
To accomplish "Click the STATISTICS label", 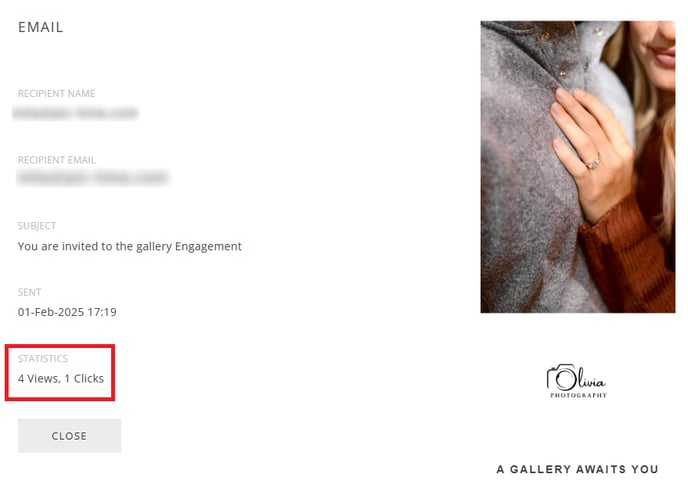I will (x=43, y=359).
